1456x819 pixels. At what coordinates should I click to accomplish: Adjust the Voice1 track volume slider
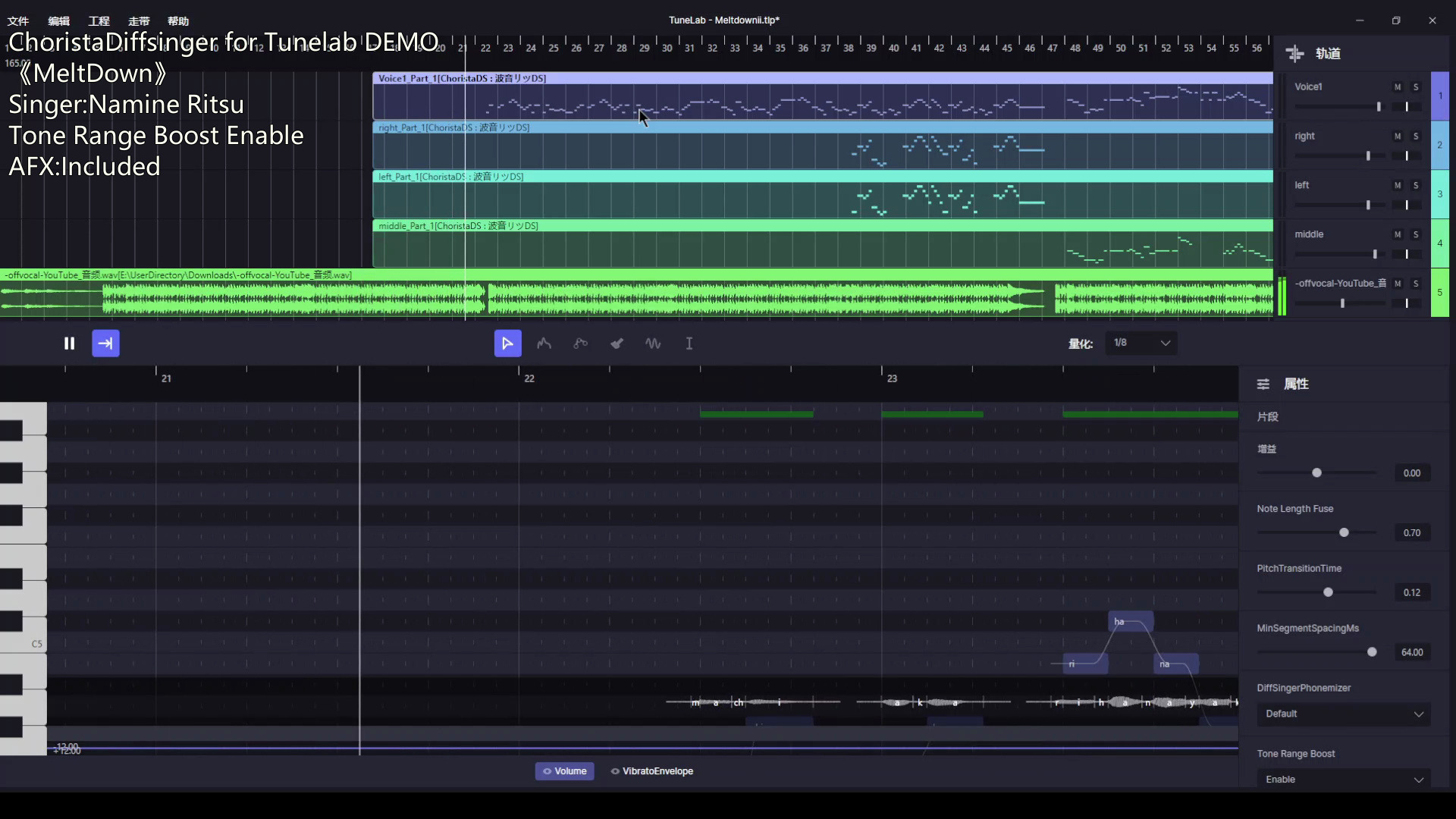click(x=1339, y=107)
